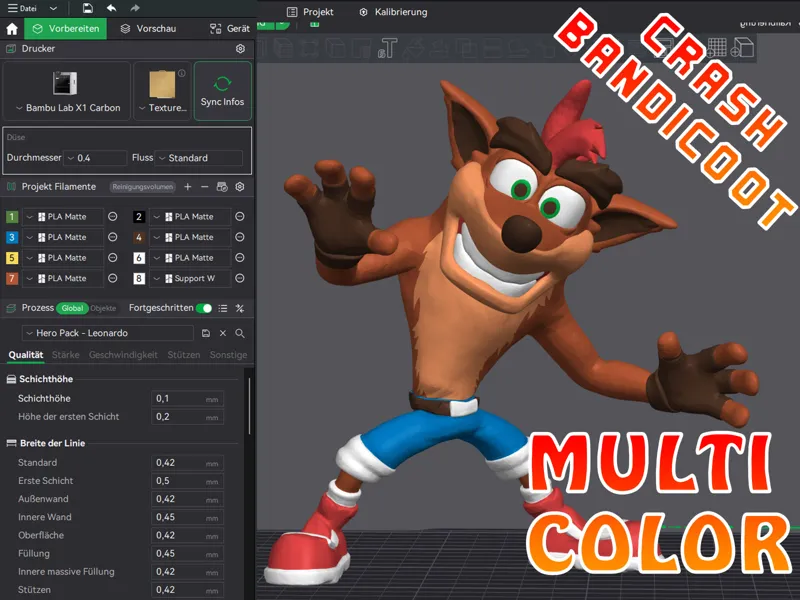The height and width of the screenshot is (600, 800).
Task: Open filament 8 Support W dropdown
Action: pos(190,278)
